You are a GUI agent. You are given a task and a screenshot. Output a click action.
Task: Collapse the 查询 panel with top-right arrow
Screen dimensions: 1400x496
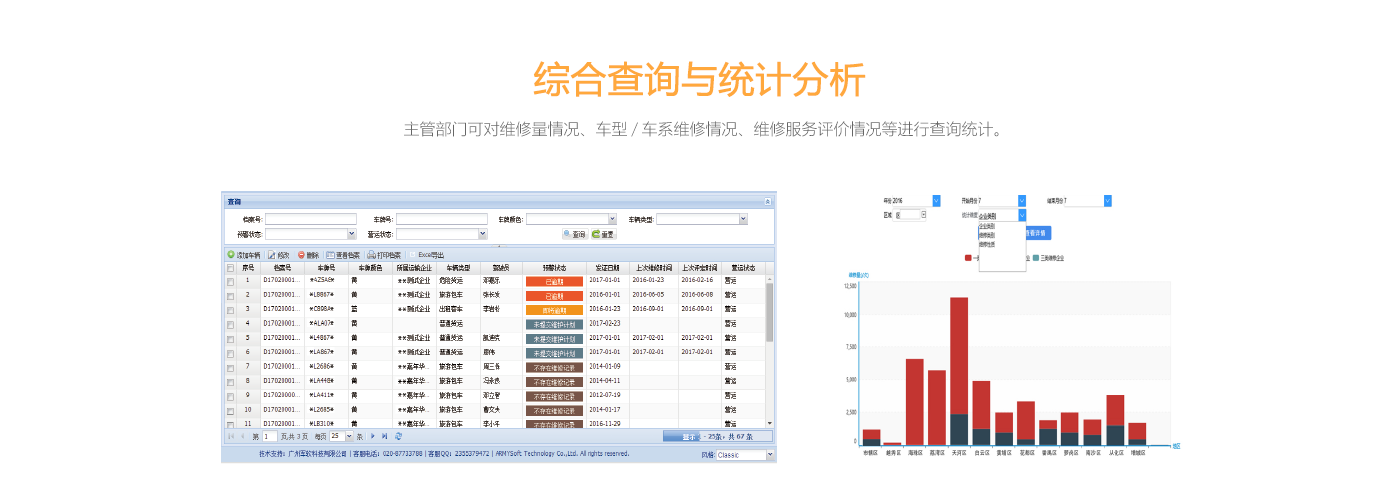point(768,202)
